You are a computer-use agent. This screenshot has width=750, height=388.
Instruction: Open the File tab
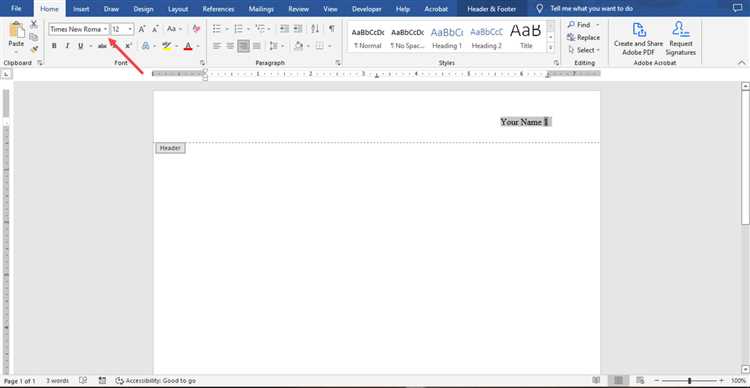(16, 8)
